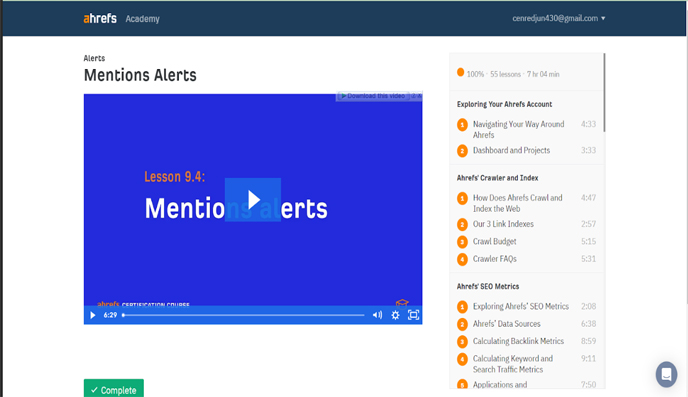Image resolution: width=688 pixels, height=397 pixels.
Task: Click orange number 1 icon beside Exploring Ahrefs' SEO Metrics
Action: pos(462,307)
